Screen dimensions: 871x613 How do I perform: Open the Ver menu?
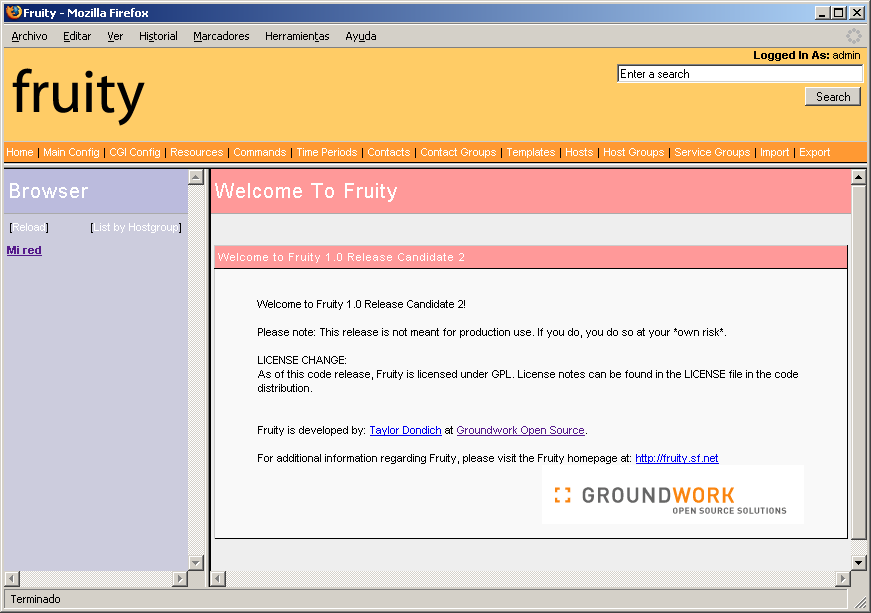[x=115, y=36]
